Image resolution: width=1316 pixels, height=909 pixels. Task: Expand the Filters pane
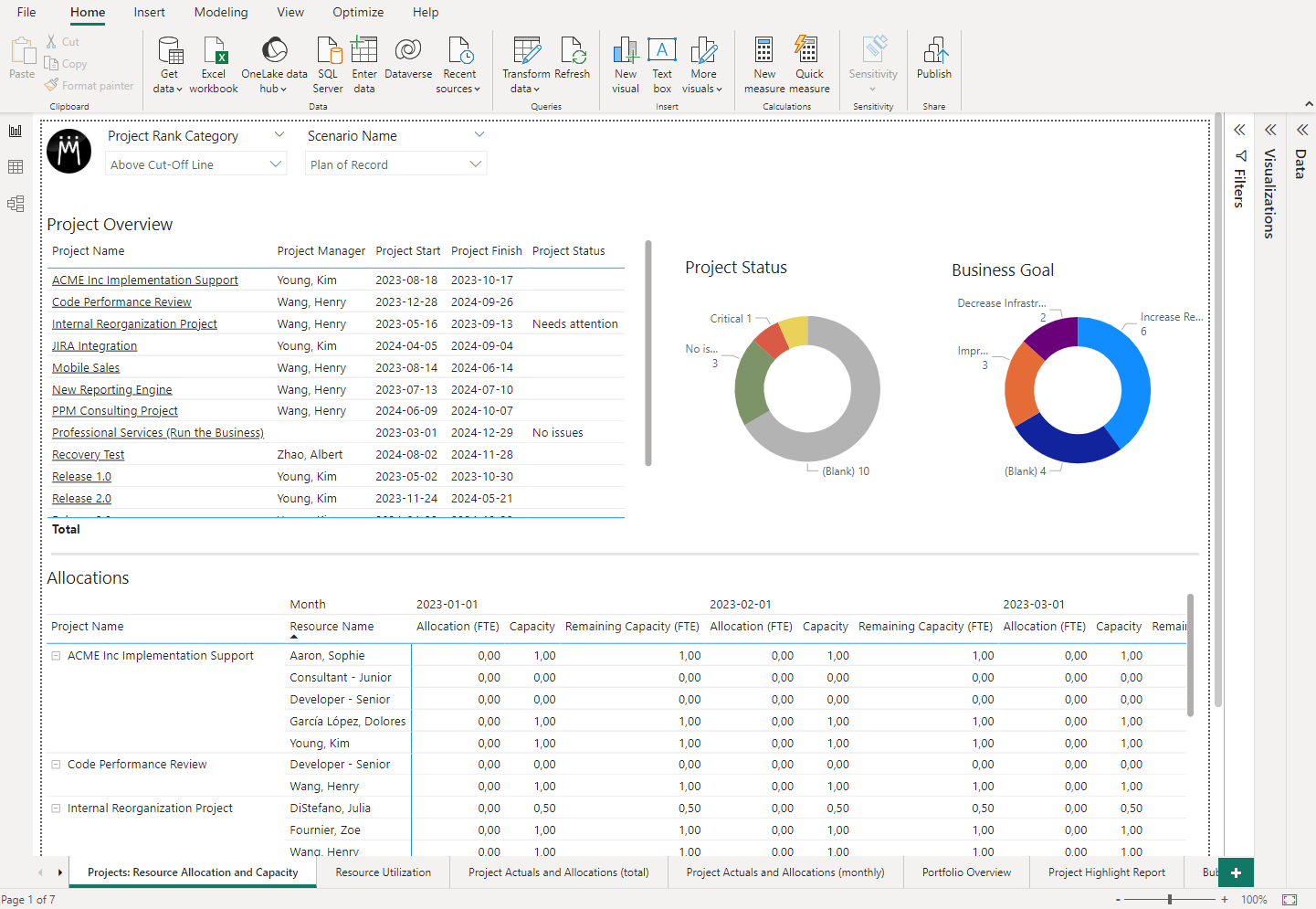(1239, 131)
